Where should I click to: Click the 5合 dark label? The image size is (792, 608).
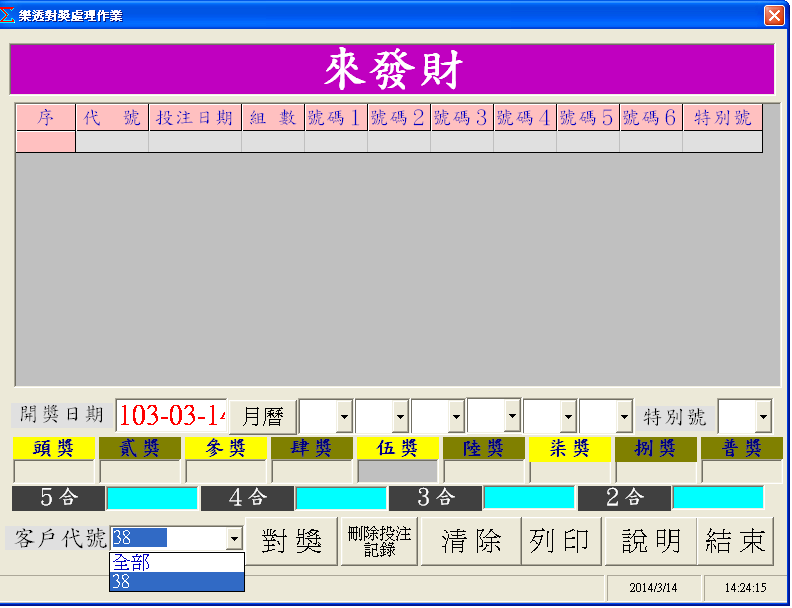click(x=59, y=498)
